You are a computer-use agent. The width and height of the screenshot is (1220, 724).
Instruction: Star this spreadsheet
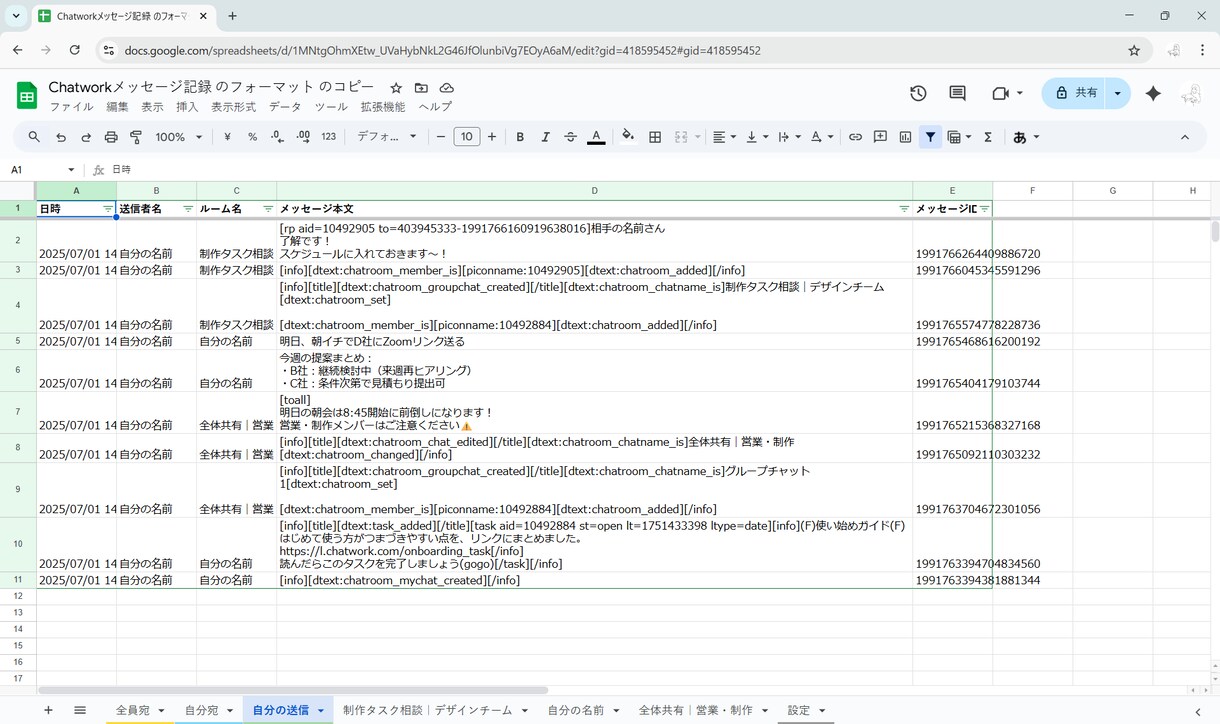396,88
